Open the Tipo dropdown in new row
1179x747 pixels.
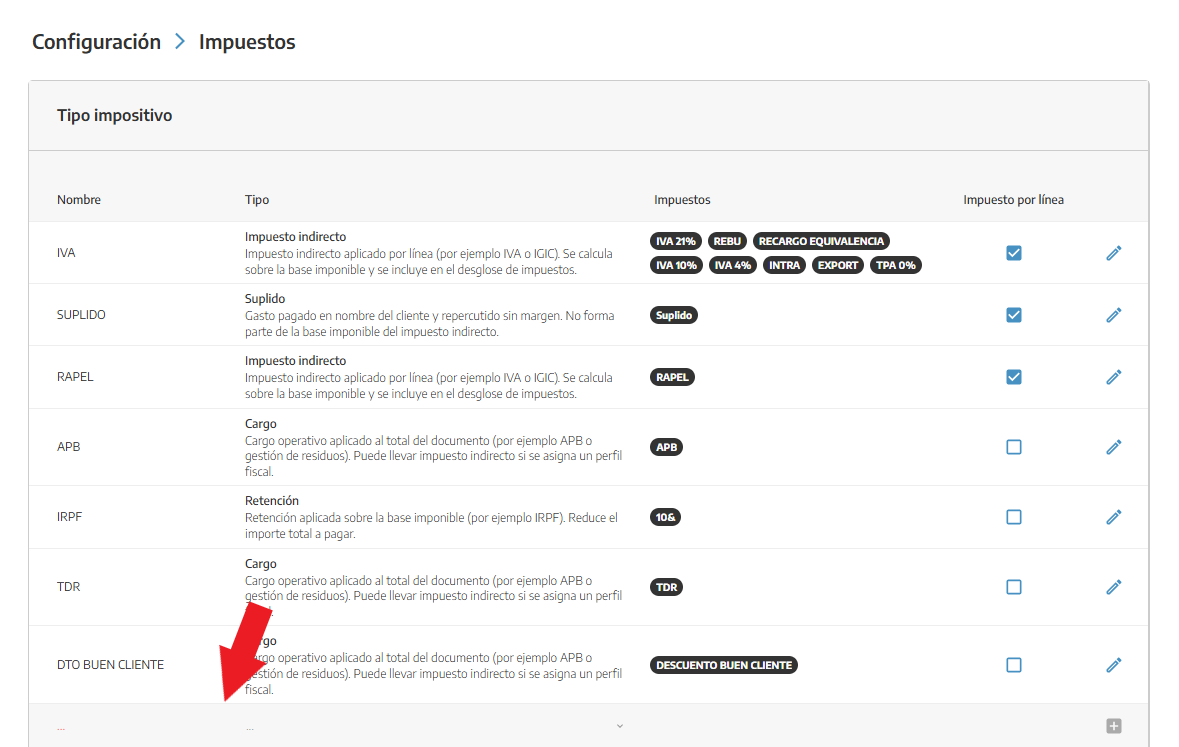tap(435, 726)
